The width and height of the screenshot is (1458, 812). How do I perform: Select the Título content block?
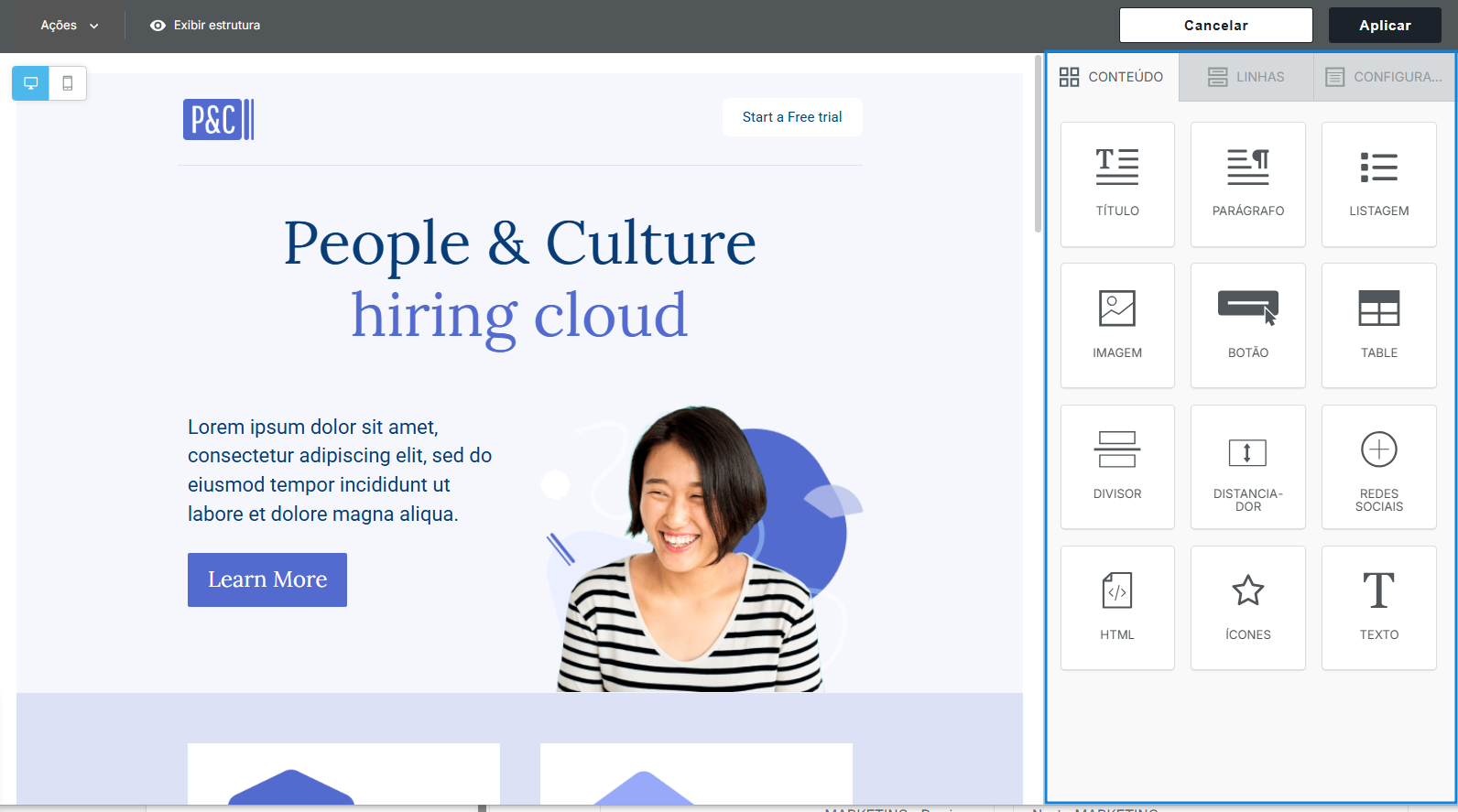(x=1117, y=184)
